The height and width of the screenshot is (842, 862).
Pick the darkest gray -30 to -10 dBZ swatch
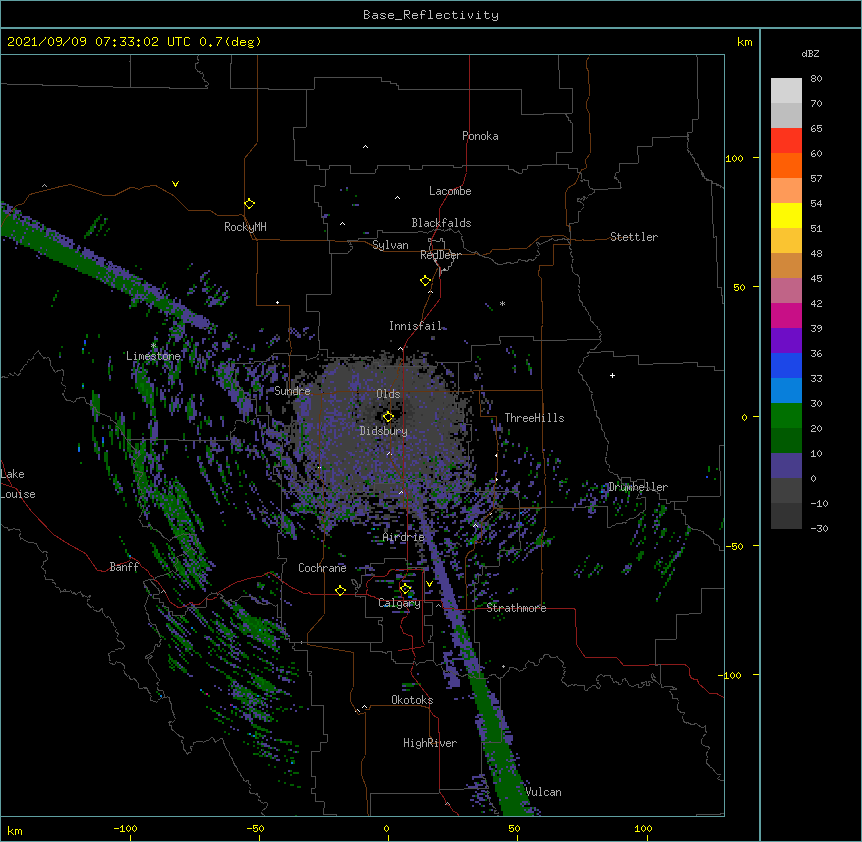[786, 516]
